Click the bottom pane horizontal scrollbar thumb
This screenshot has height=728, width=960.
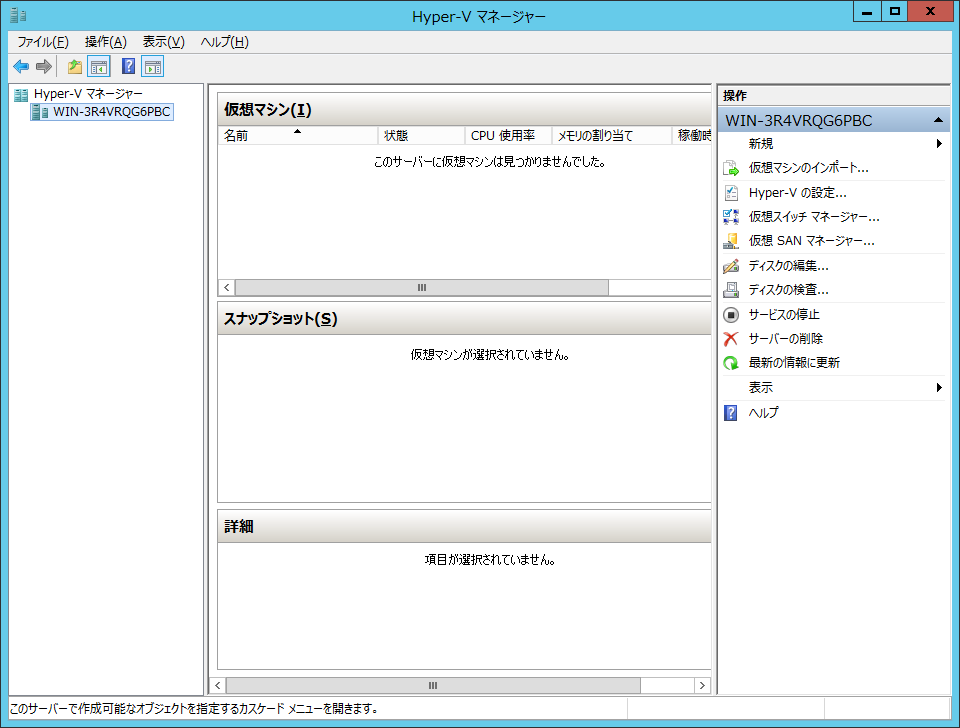point(433,686)
